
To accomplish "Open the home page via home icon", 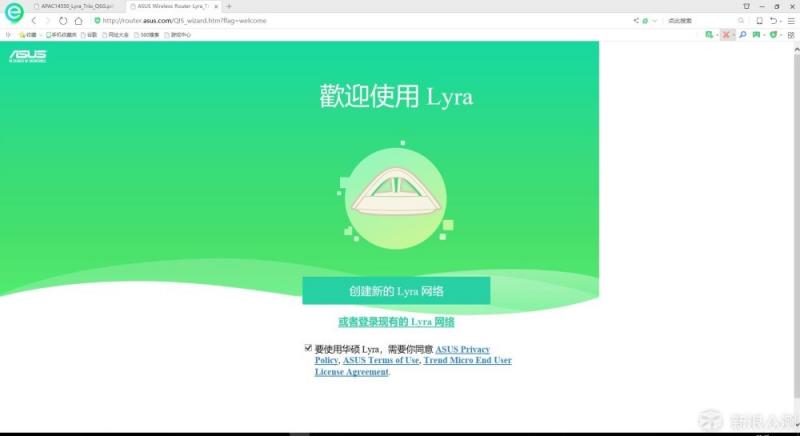I will click(78, 21).
